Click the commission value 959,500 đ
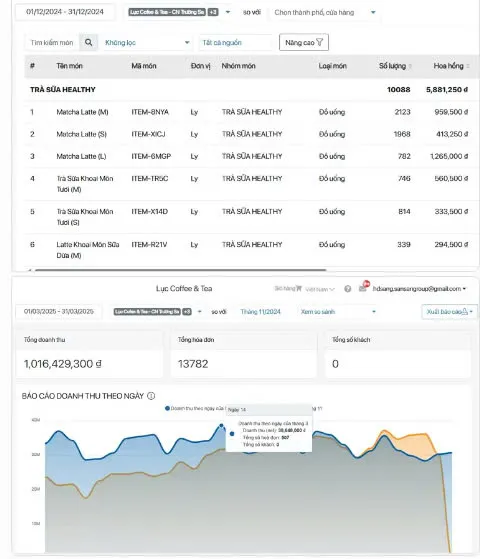 [451, 112]
